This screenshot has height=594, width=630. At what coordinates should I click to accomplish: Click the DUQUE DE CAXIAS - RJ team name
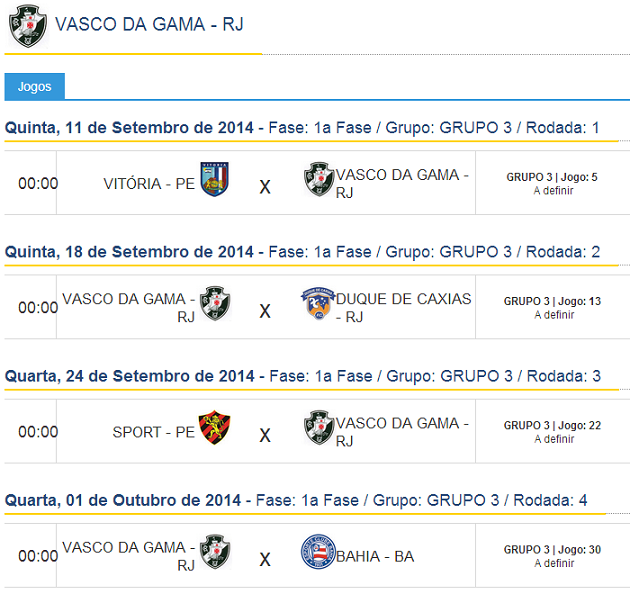click(403, 307)
